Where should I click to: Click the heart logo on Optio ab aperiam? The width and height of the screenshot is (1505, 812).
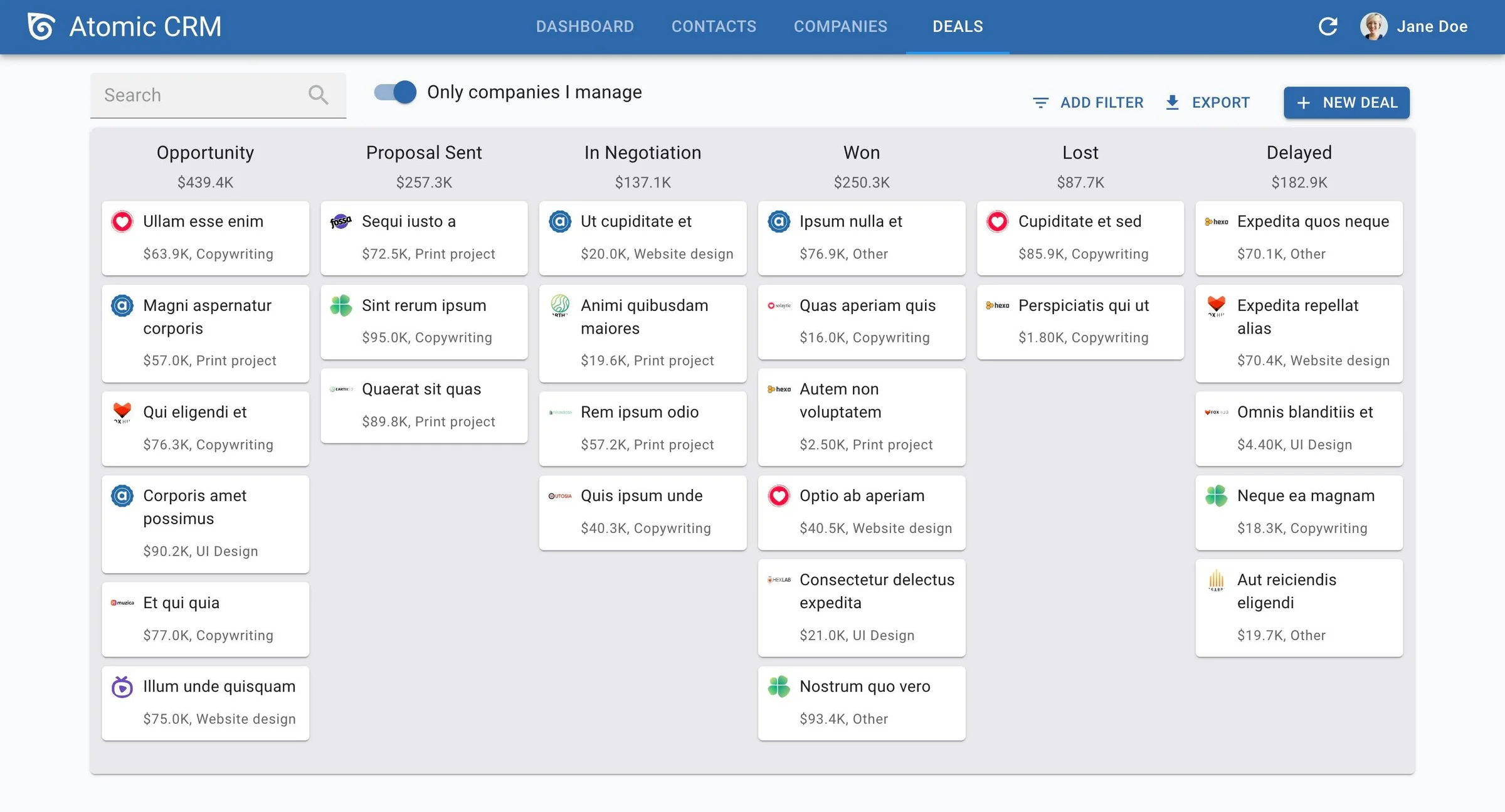point(779,496)
